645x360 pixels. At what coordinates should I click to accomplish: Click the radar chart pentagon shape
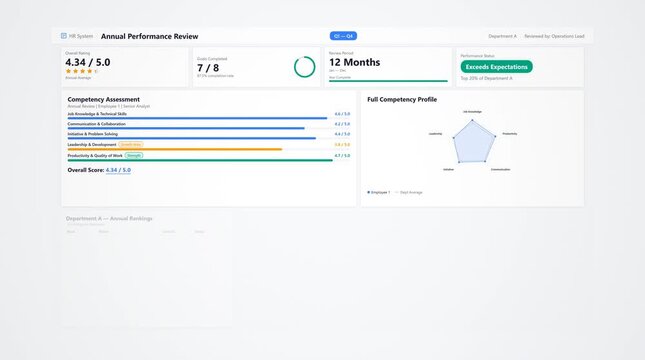pyautogui.click(x=473, y=142)
